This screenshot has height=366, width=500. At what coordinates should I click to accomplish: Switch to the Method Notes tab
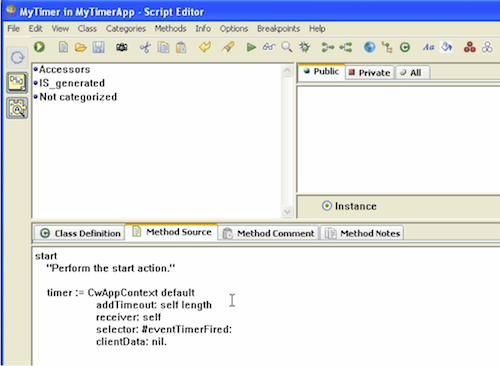(x=362, y=233)
